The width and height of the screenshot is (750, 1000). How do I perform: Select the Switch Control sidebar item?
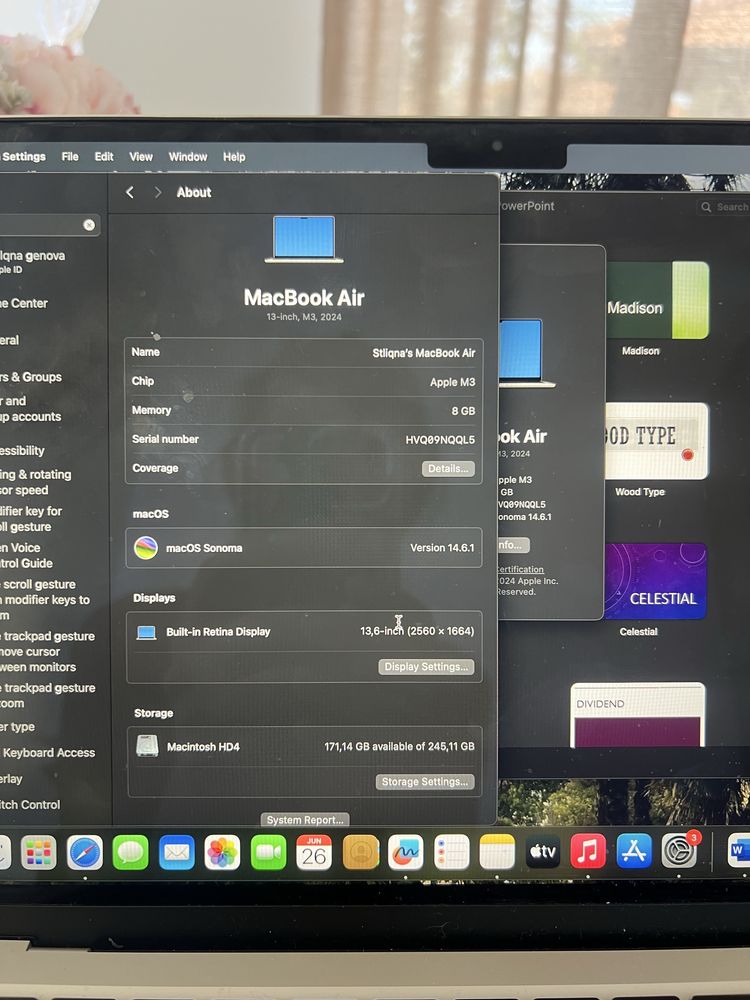pos(30,805)
